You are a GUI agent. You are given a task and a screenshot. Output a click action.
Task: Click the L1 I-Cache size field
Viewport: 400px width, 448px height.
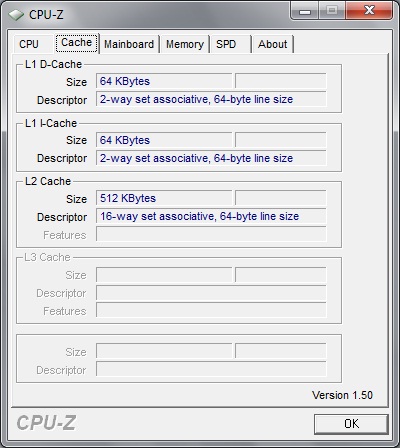coord(164,140)
